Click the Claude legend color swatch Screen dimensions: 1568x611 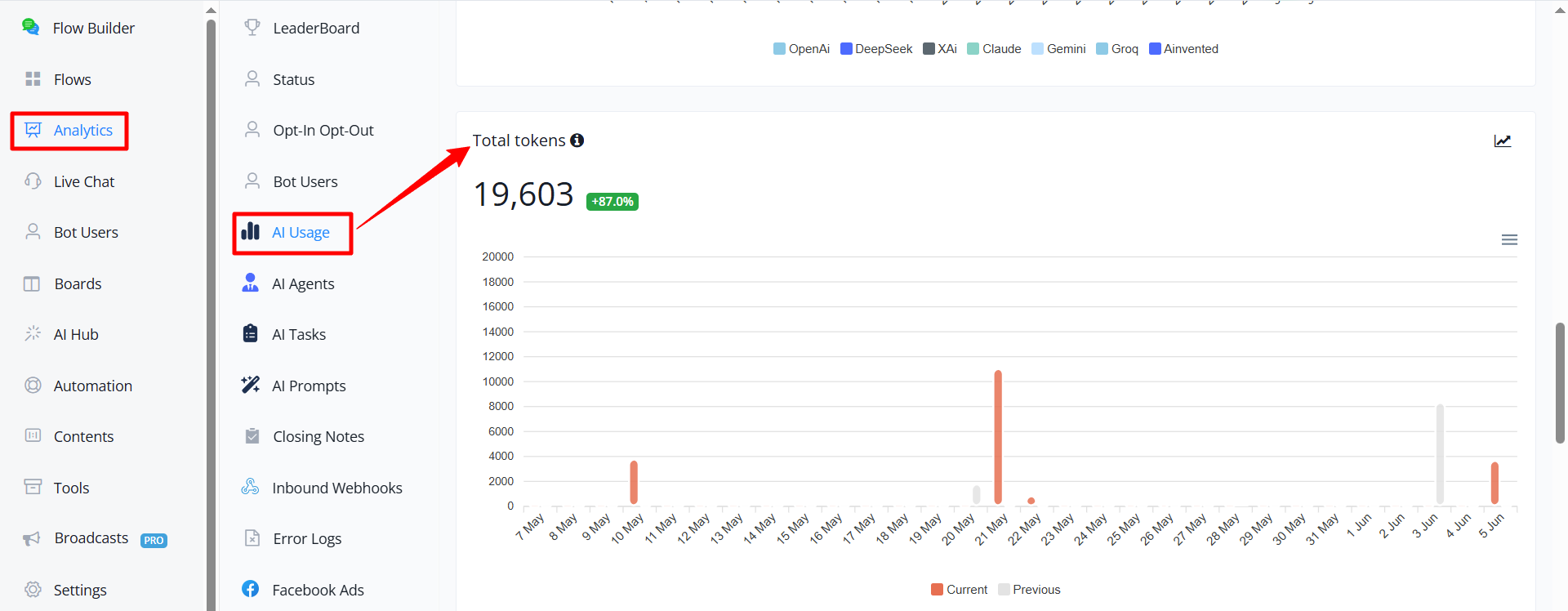[x=973, y=49]
